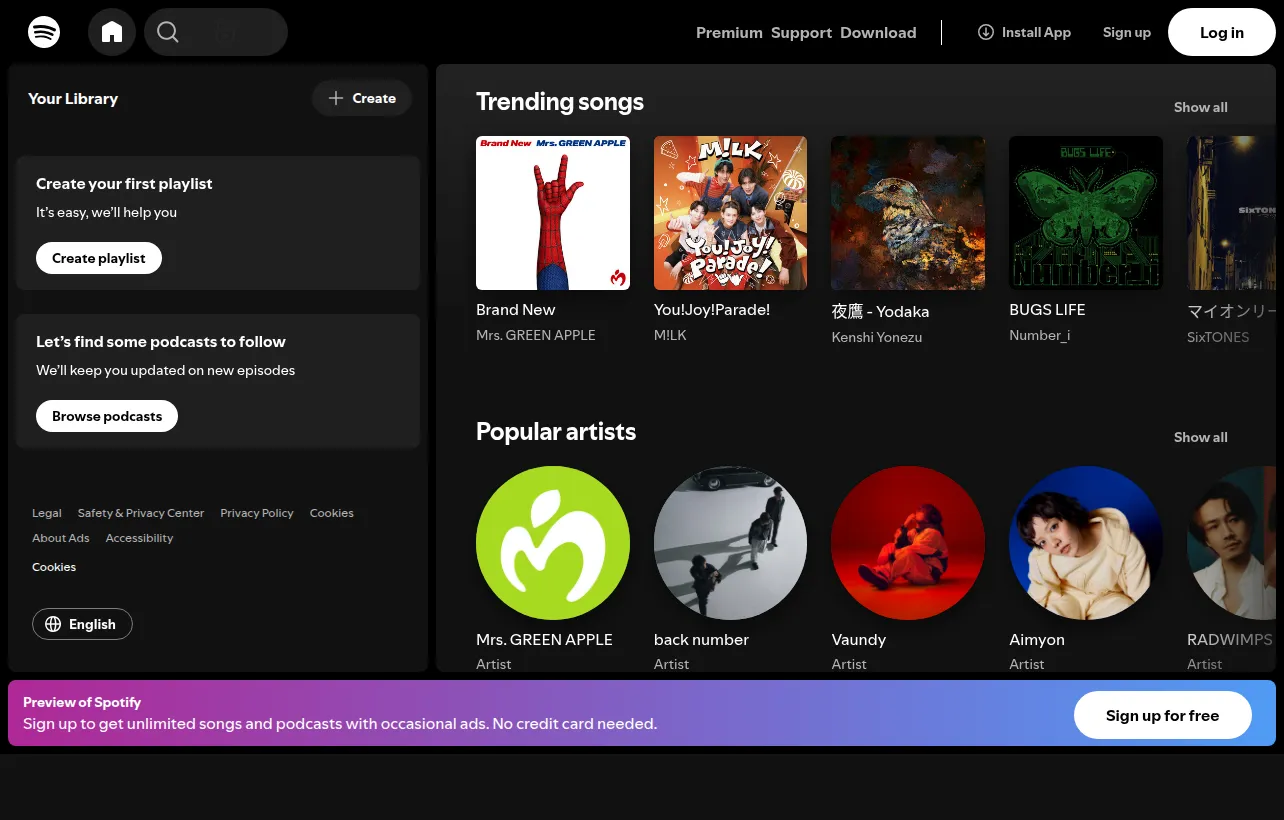Show all Trending songs
This screenshot has height=820, width=1284.
pyautogui.click(x=1201, y=107)
